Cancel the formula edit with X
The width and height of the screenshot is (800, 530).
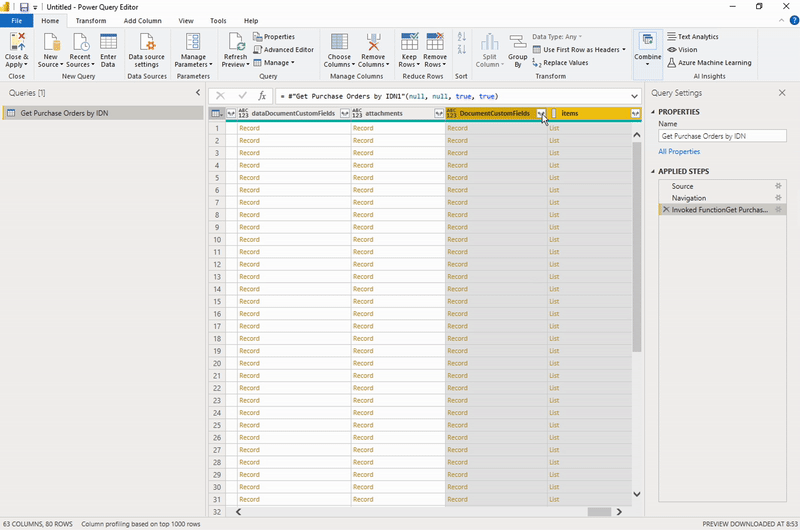coord(220,96)
